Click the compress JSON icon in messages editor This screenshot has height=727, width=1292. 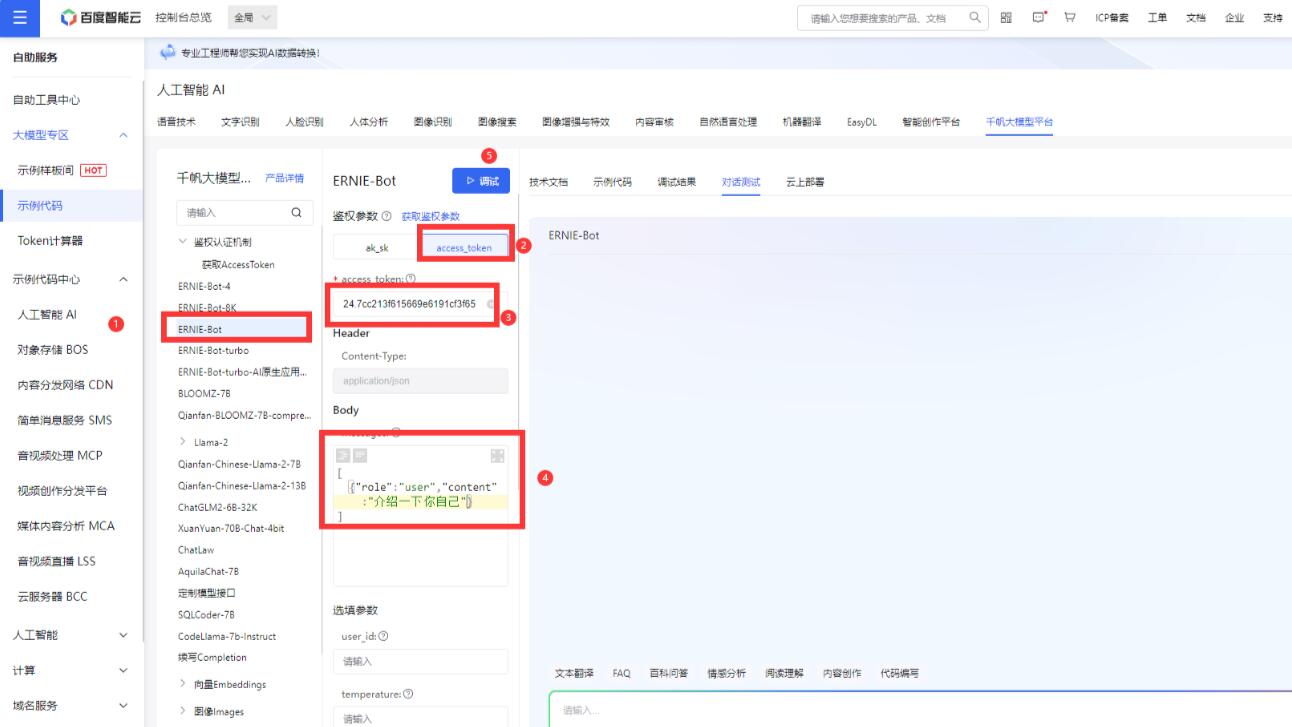coord(360,456)
